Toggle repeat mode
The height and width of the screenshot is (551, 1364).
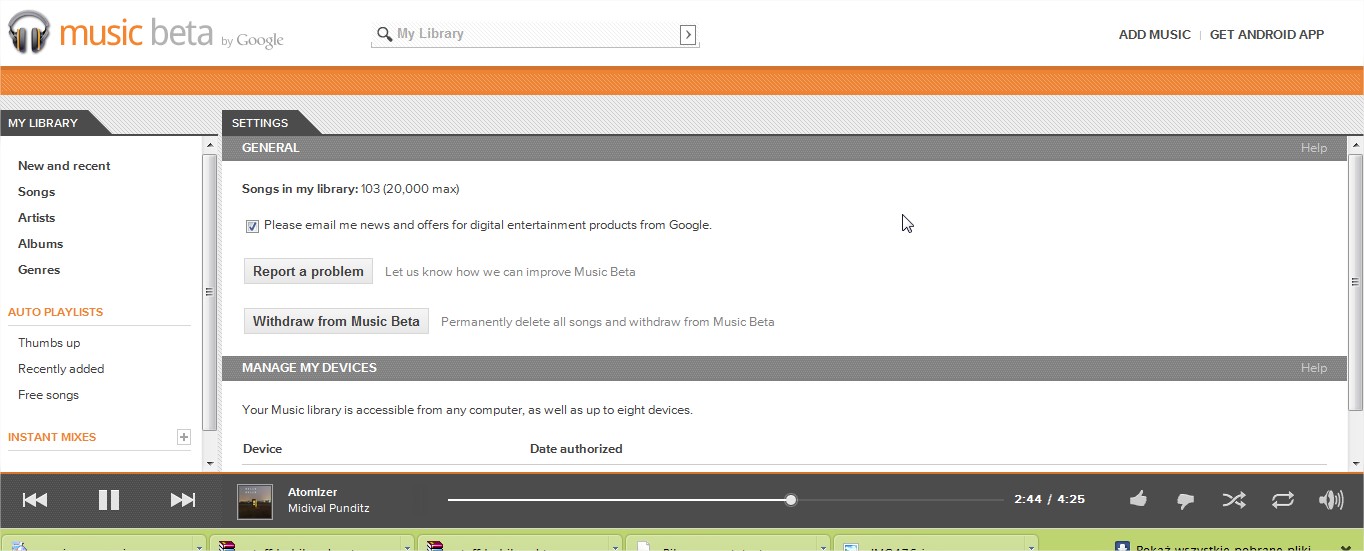(x=1283, y=500)
